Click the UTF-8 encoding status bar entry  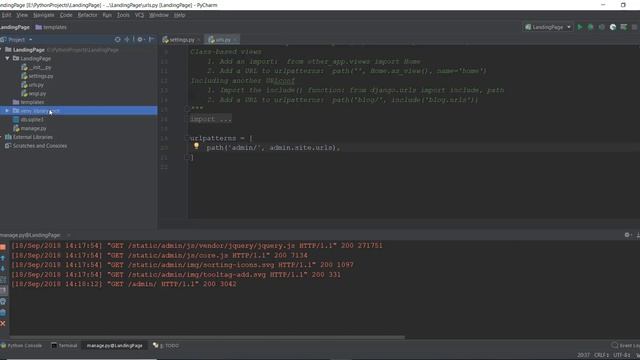(x=622, y=355)
